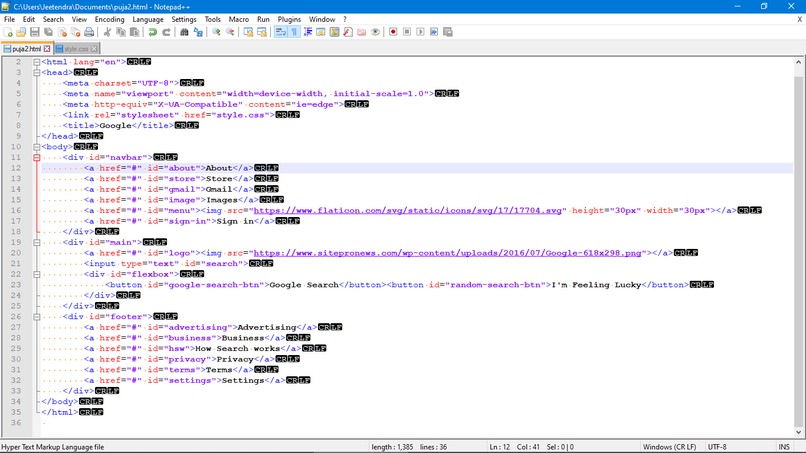Print the file using the printer icon
Image resolution: width=806 pixels, height=453 pixels.
89,32
